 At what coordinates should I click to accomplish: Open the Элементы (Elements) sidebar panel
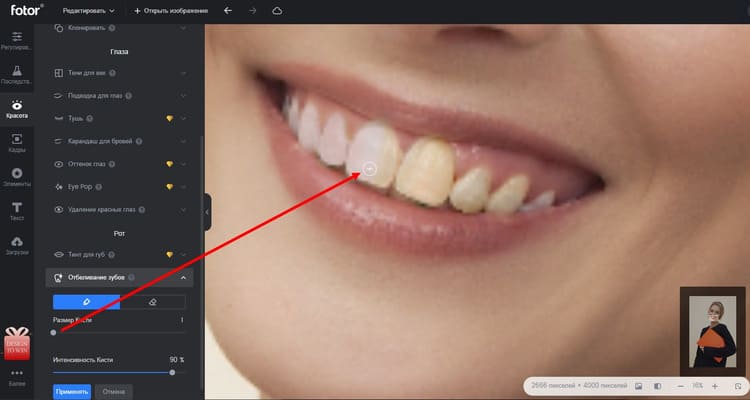tap(17, 177)
